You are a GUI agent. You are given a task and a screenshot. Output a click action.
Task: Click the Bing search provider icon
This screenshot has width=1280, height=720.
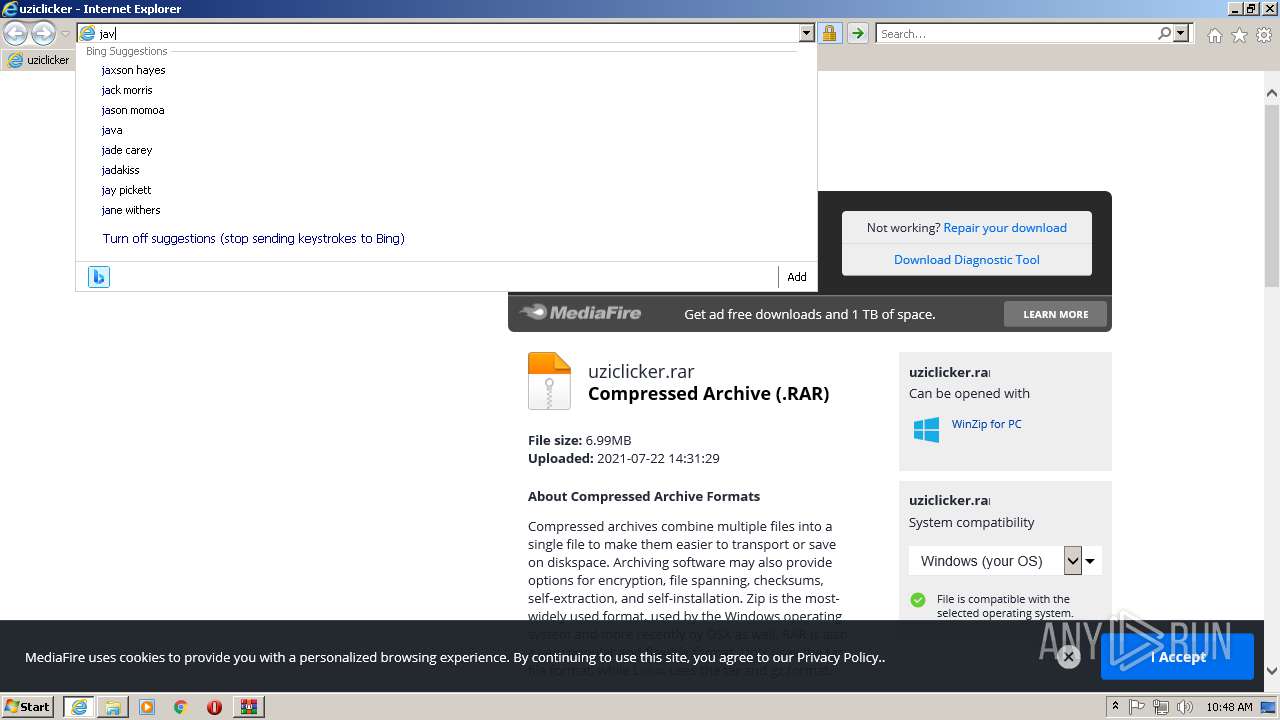click(x=98, y=277)
